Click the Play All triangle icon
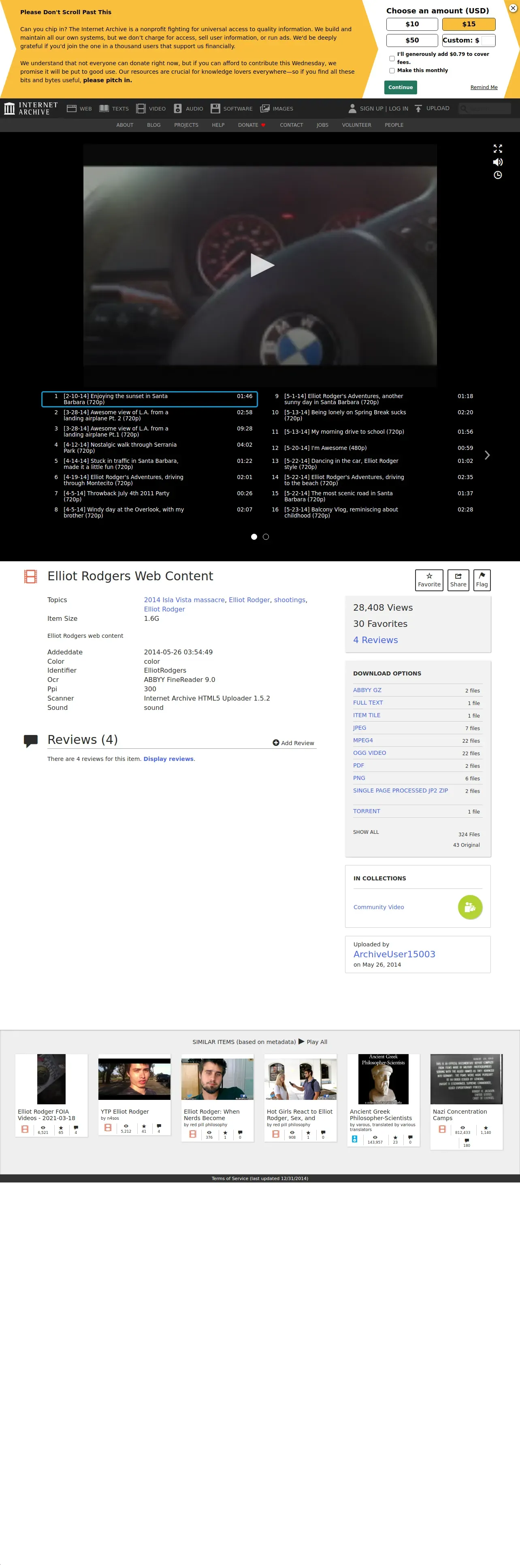 tap(301, 1042)
